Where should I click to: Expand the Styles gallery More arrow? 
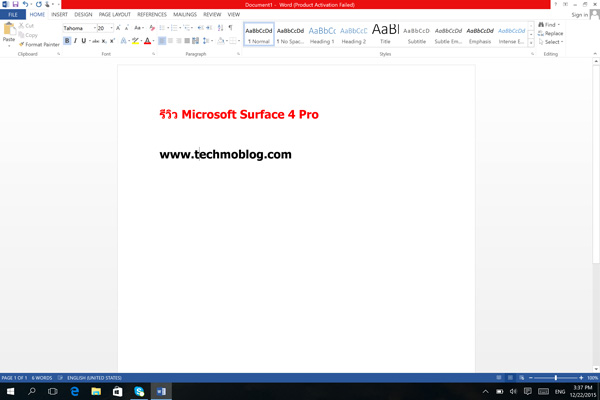click(x=531, y=43)
